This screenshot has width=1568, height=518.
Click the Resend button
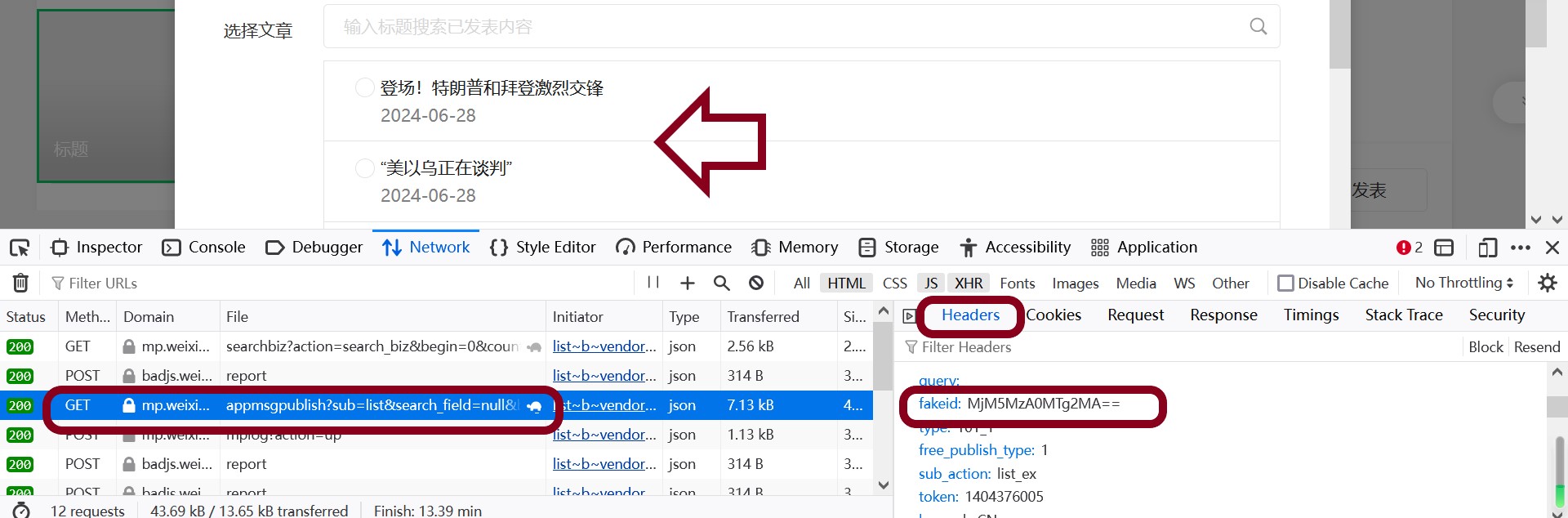(x=1537, y=347)
